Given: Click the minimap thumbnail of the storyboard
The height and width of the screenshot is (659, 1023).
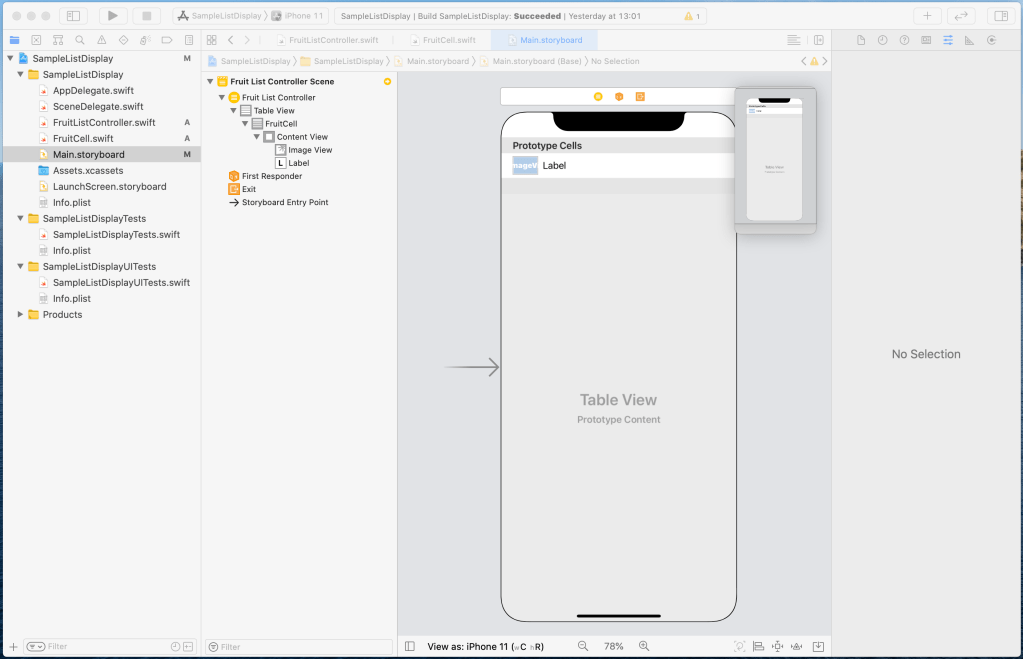Looking at the screenshot, I should [x=775, y=160].
